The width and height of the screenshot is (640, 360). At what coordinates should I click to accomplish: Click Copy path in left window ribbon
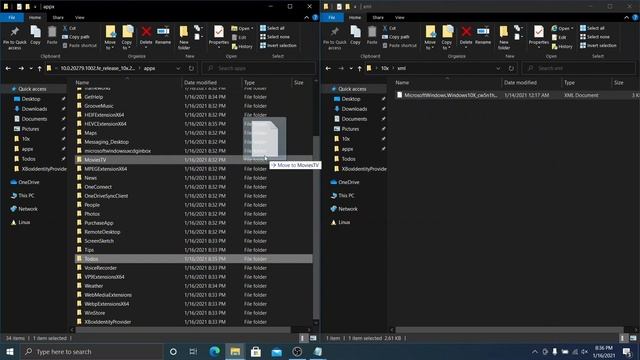76,37
